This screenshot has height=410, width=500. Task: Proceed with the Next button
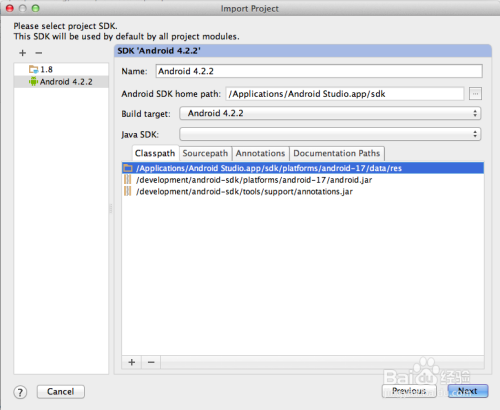(468, 391)
